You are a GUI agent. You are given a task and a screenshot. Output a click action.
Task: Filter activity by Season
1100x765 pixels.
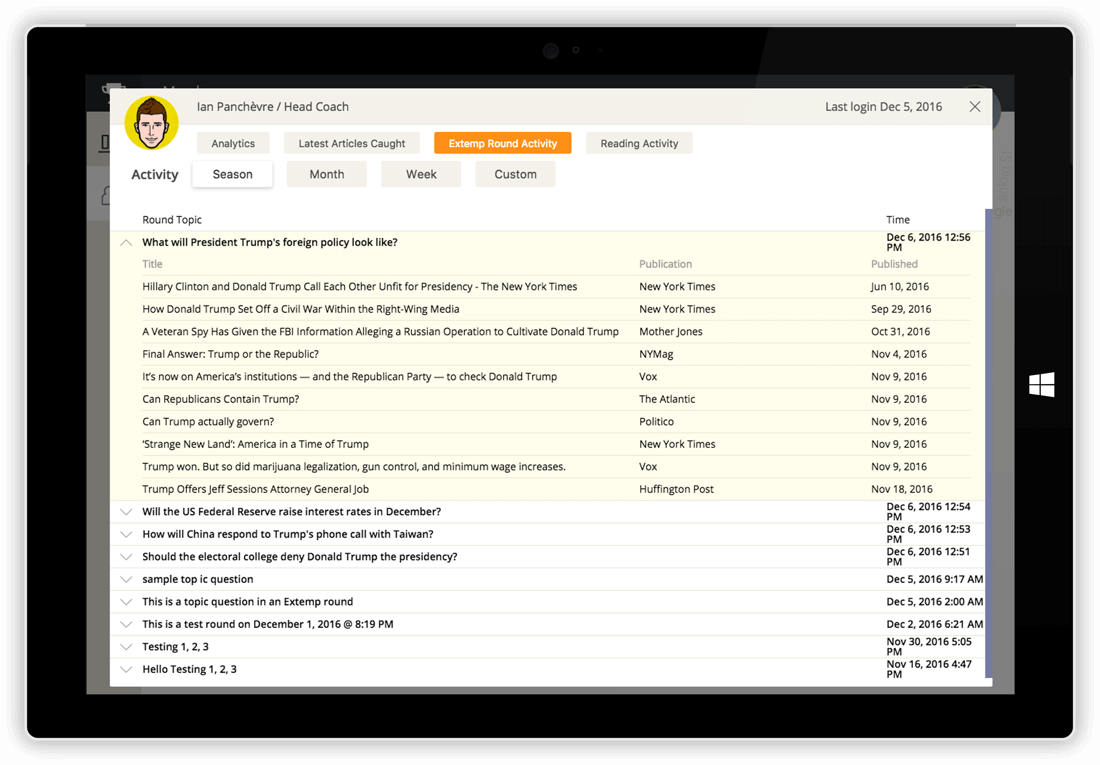(x=232, y=174)
